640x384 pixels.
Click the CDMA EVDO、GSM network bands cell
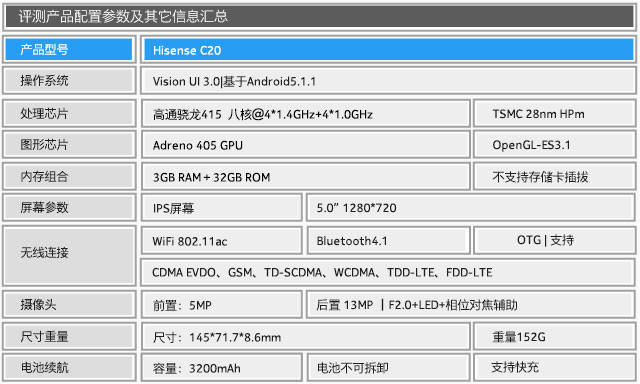[388, 272]
